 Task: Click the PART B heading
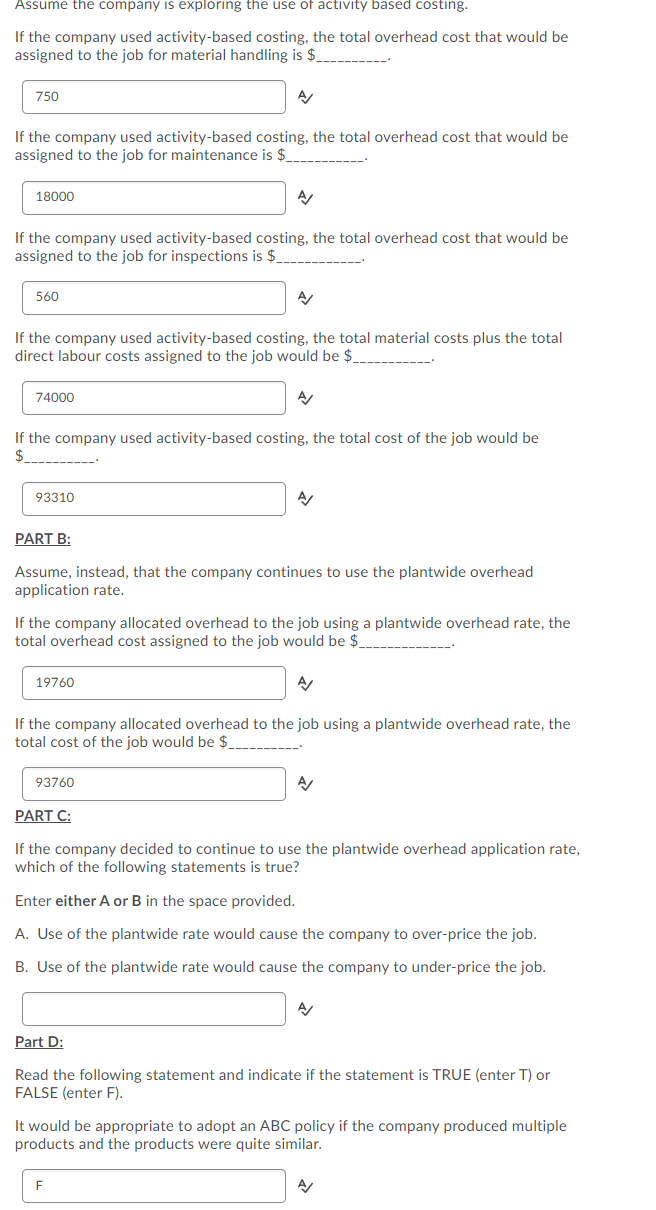tap(44, 538)
